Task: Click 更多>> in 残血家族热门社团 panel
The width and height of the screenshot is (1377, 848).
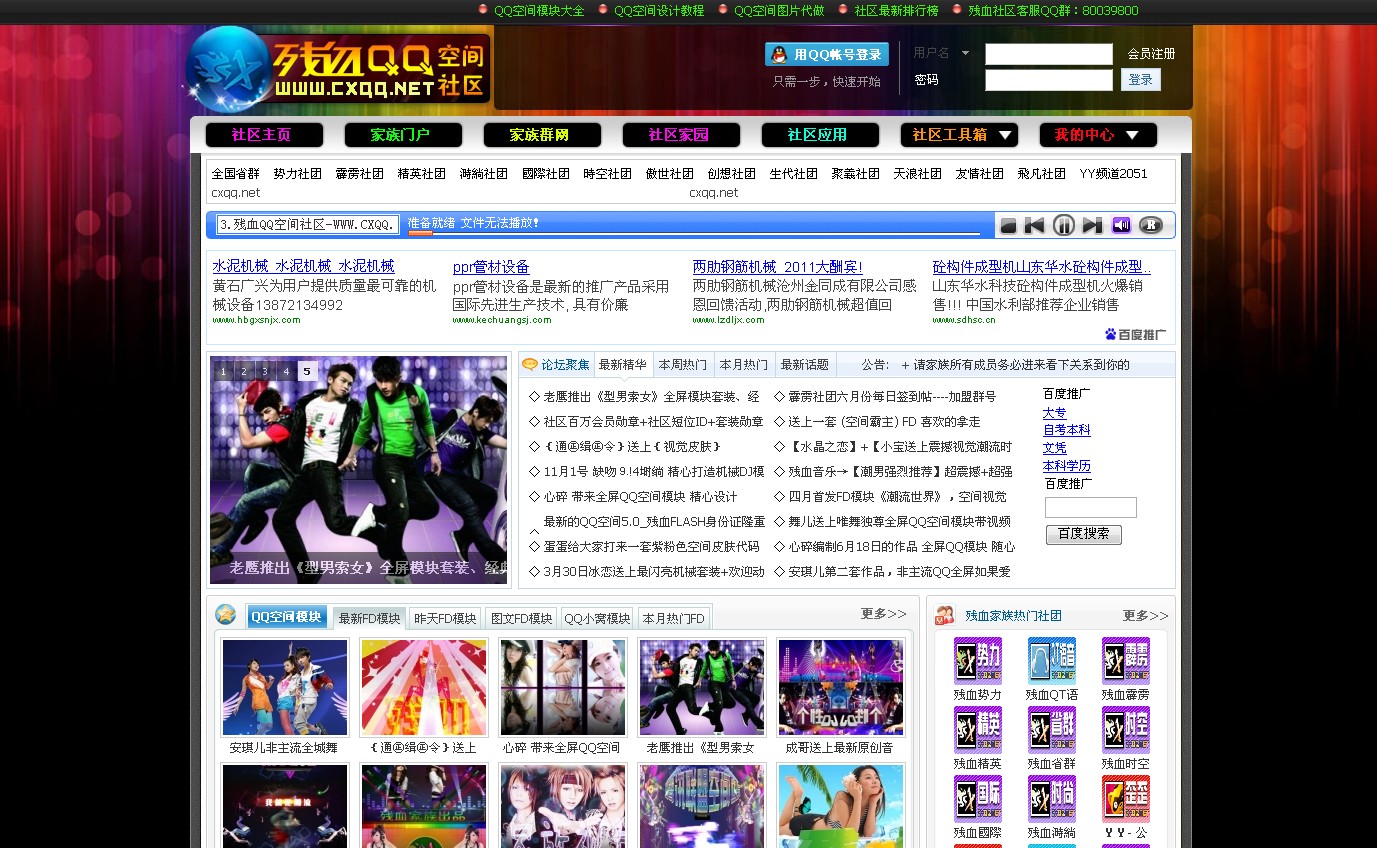Action: 1146,616
